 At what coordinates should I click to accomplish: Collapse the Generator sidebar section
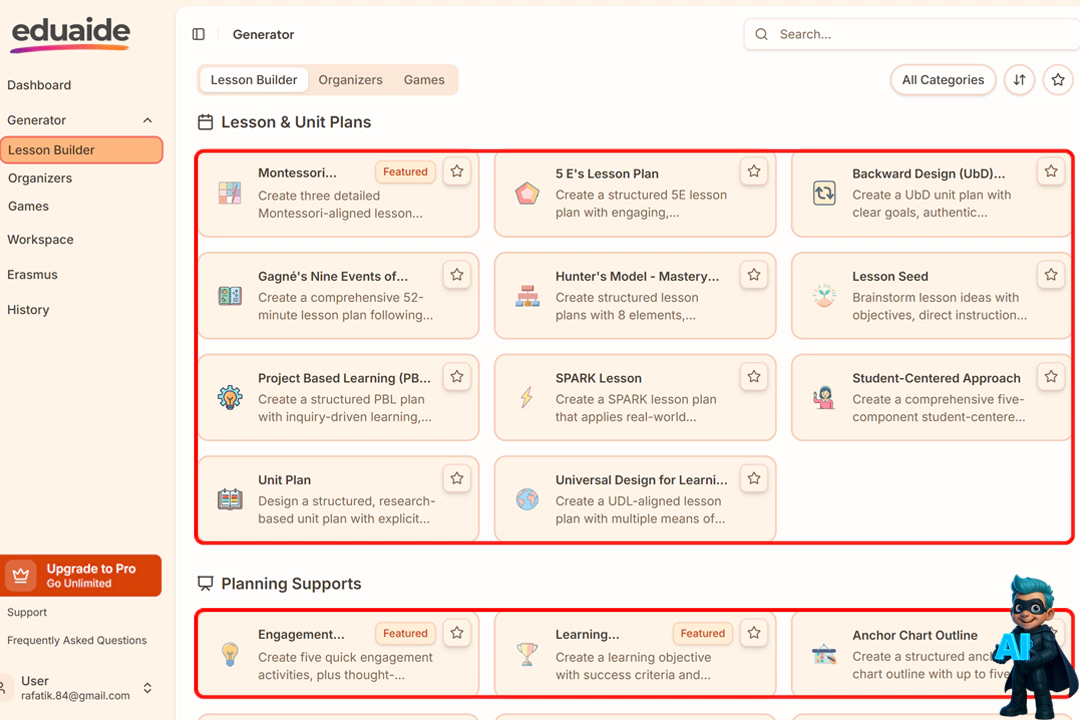coord(147,120)
